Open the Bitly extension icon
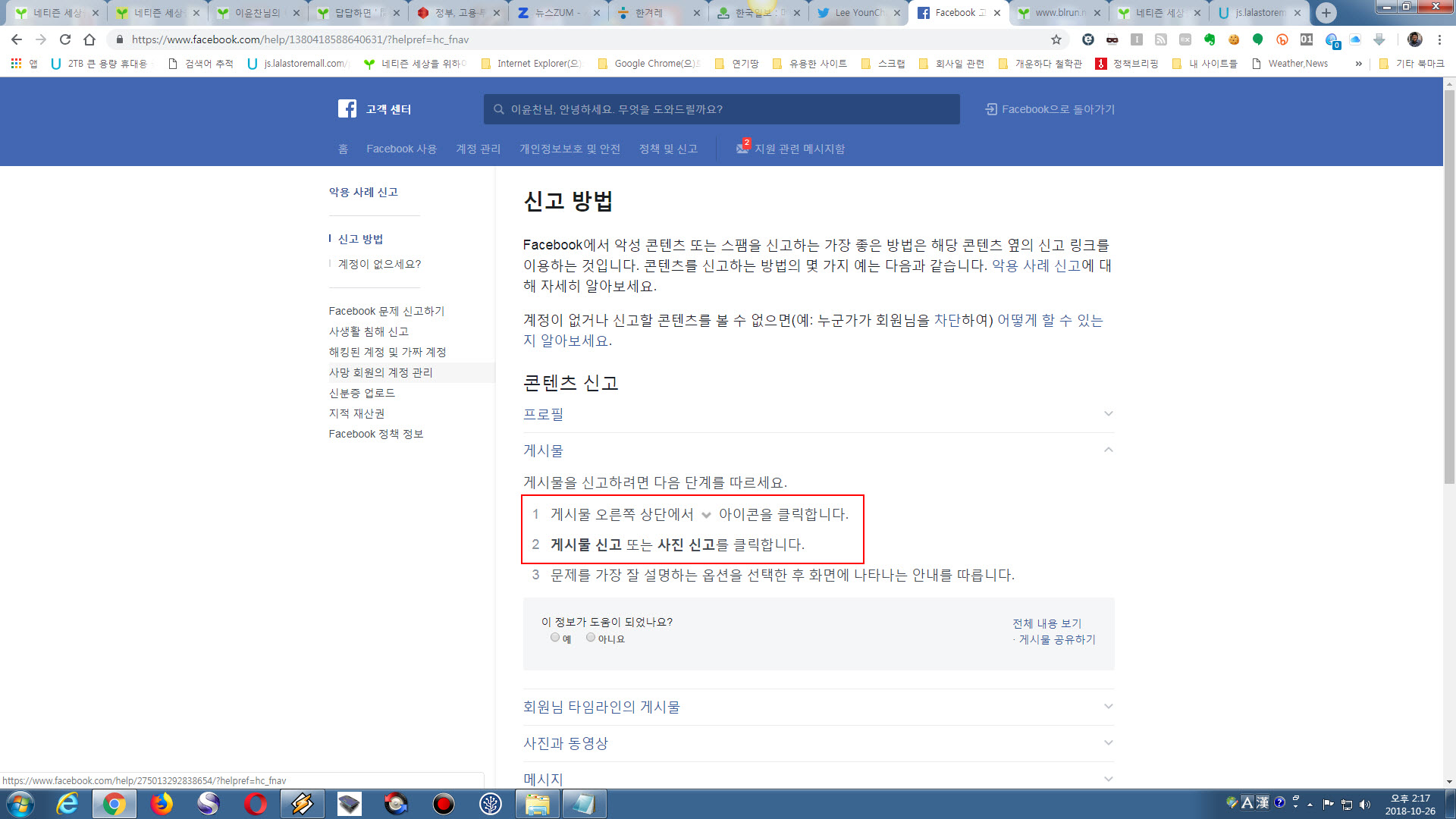This screenshot has height=819, width=1456. tap(1282, 39)
